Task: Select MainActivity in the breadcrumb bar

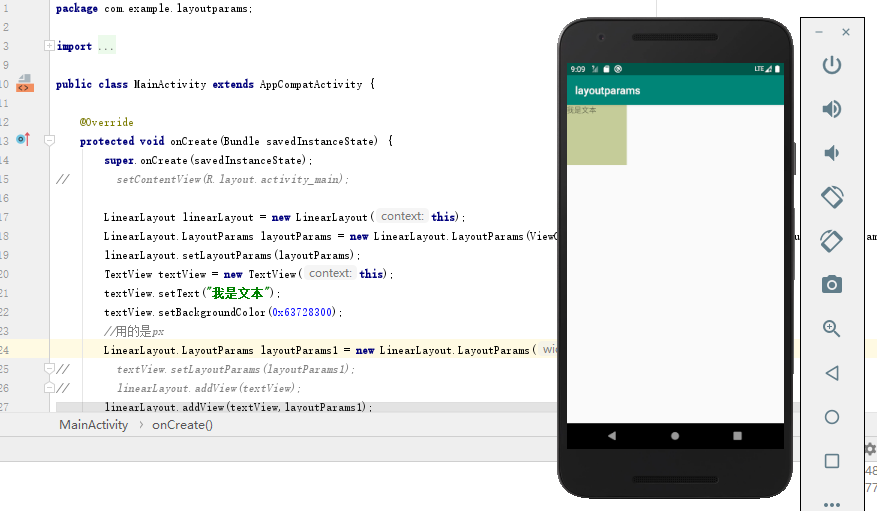Action: coord(93,425)
